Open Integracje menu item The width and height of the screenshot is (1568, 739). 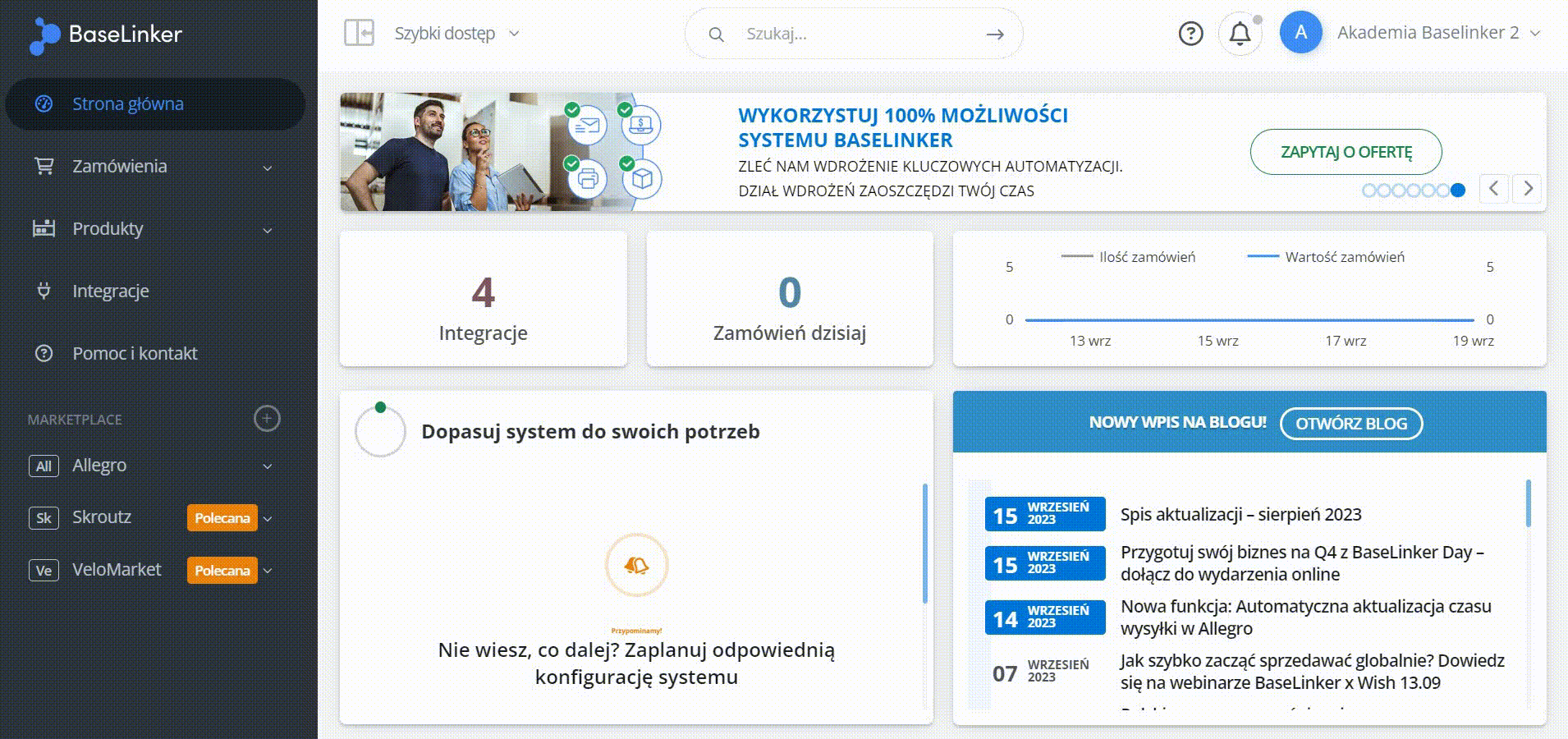(x=111, y=291)
